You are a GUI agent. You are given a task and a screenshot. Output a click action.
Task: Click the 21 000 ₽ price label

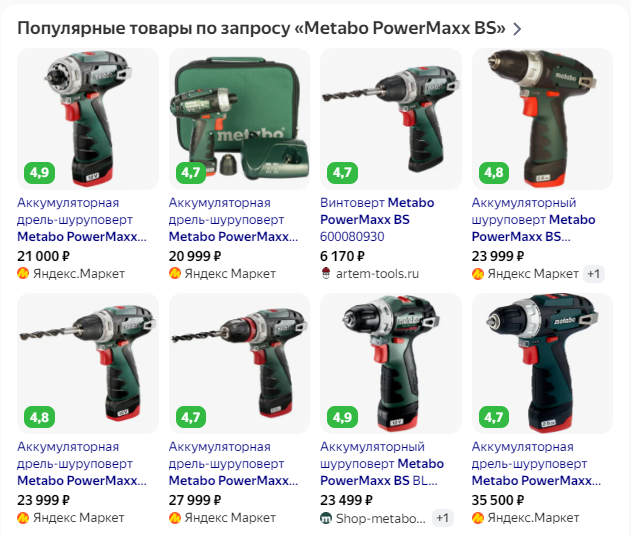coord(43,256)
